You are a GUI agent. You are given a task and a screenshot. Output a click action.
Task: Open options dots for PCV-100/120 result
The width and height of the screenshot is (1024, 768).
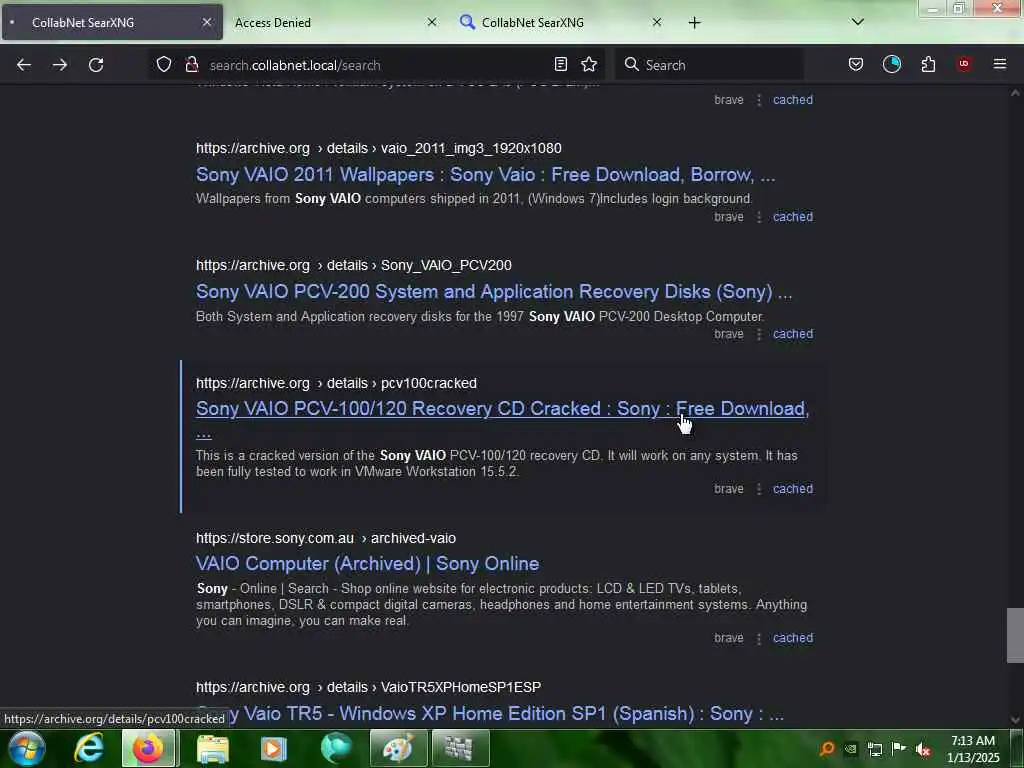click(759, 488)
